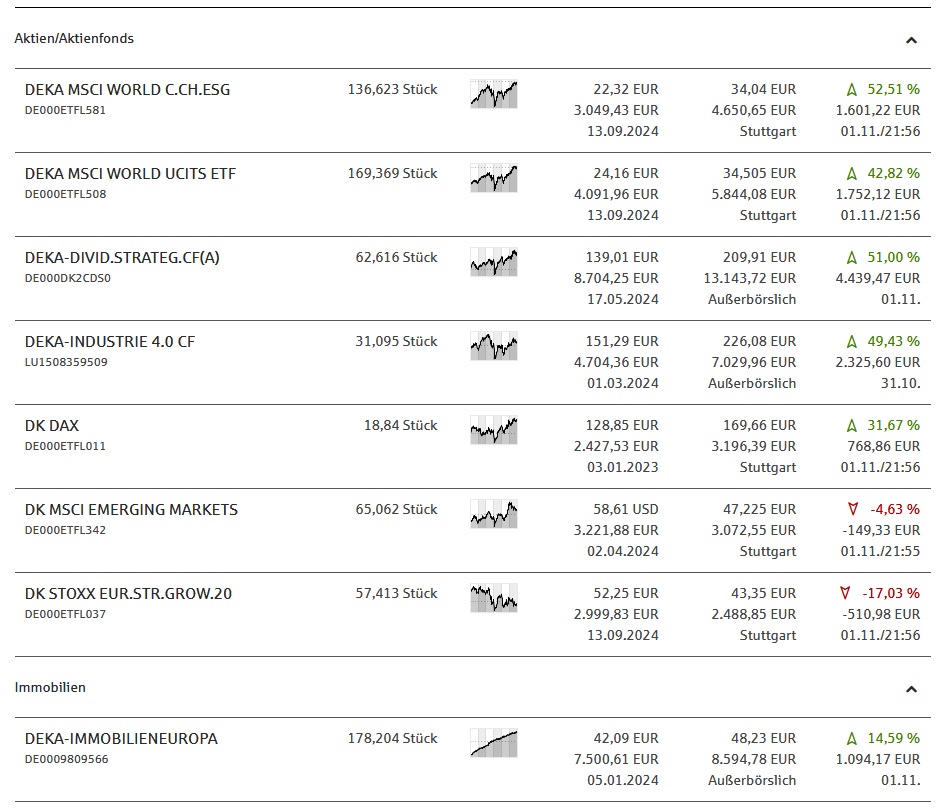Click the red down arrow beside -4,63 %
The image size is (943, 812).
pos(852,510)
